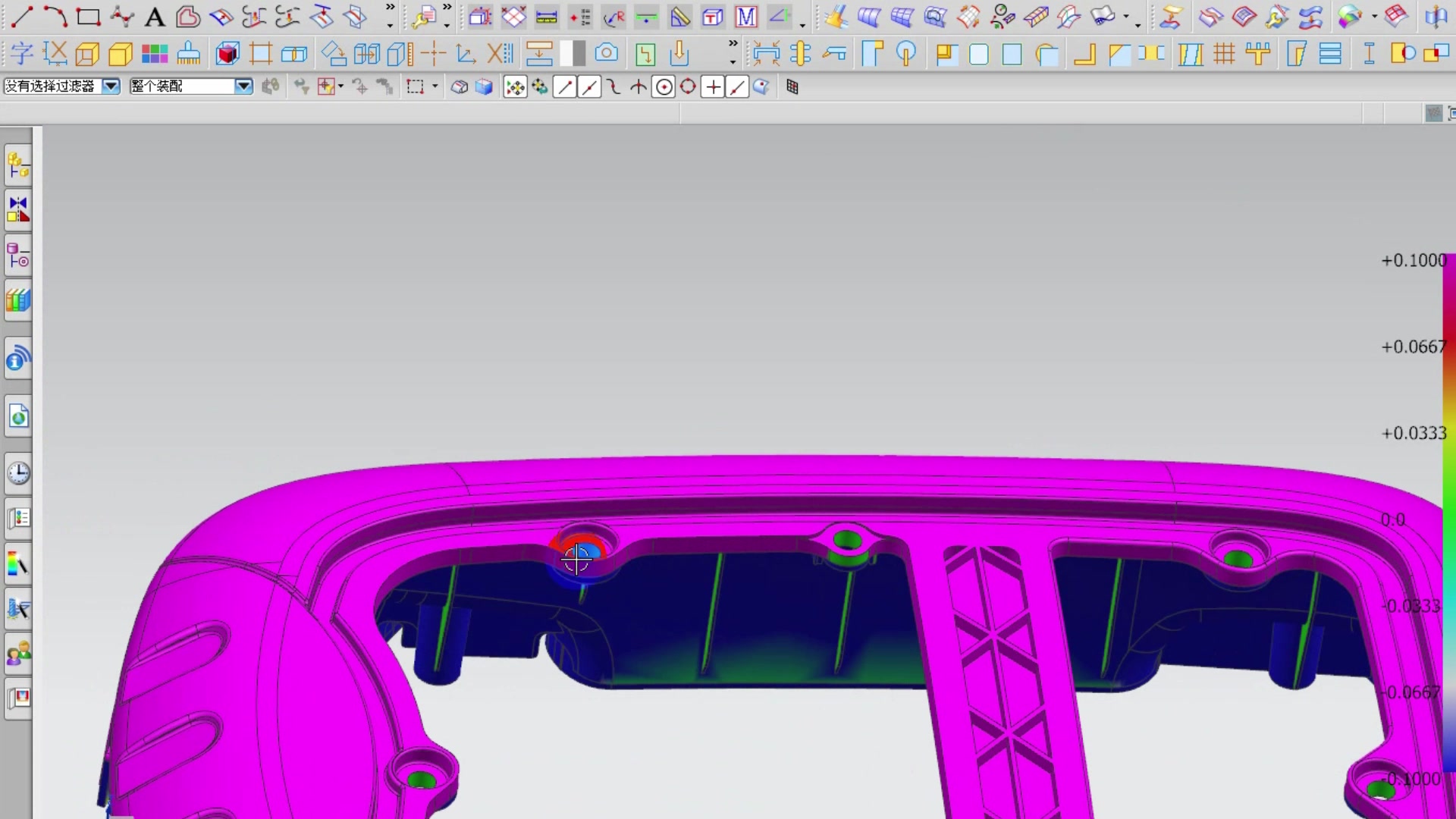Click the deviation color scale bar
Viewport: 1456px width, 819px height.
point(1448,516)
